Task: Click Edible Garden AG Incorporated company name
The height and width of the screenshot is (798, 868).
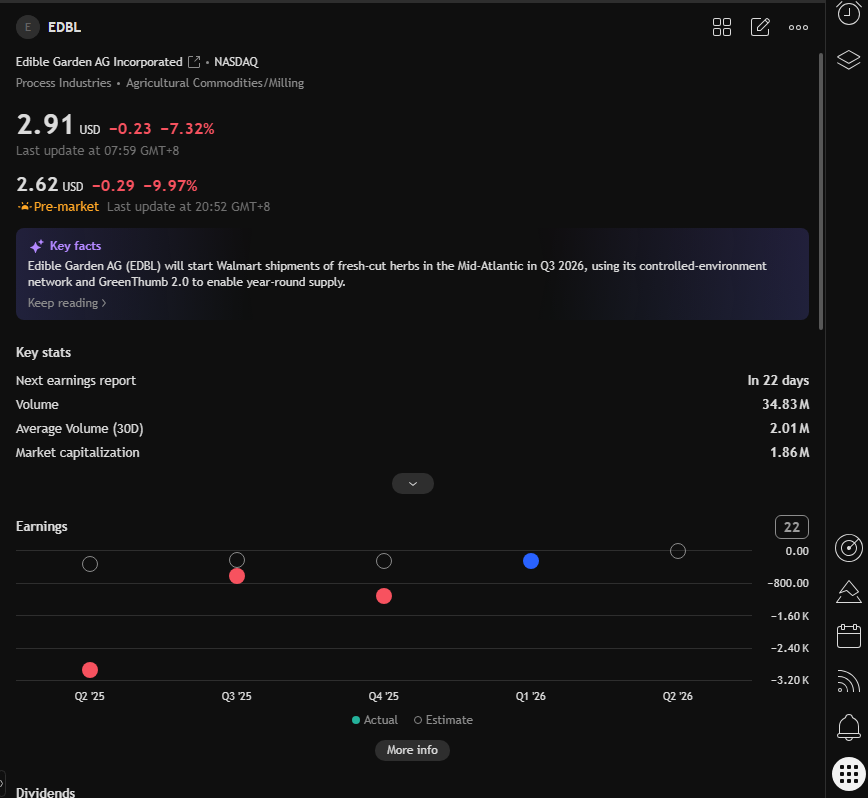Action: click(x=99, y=62)
